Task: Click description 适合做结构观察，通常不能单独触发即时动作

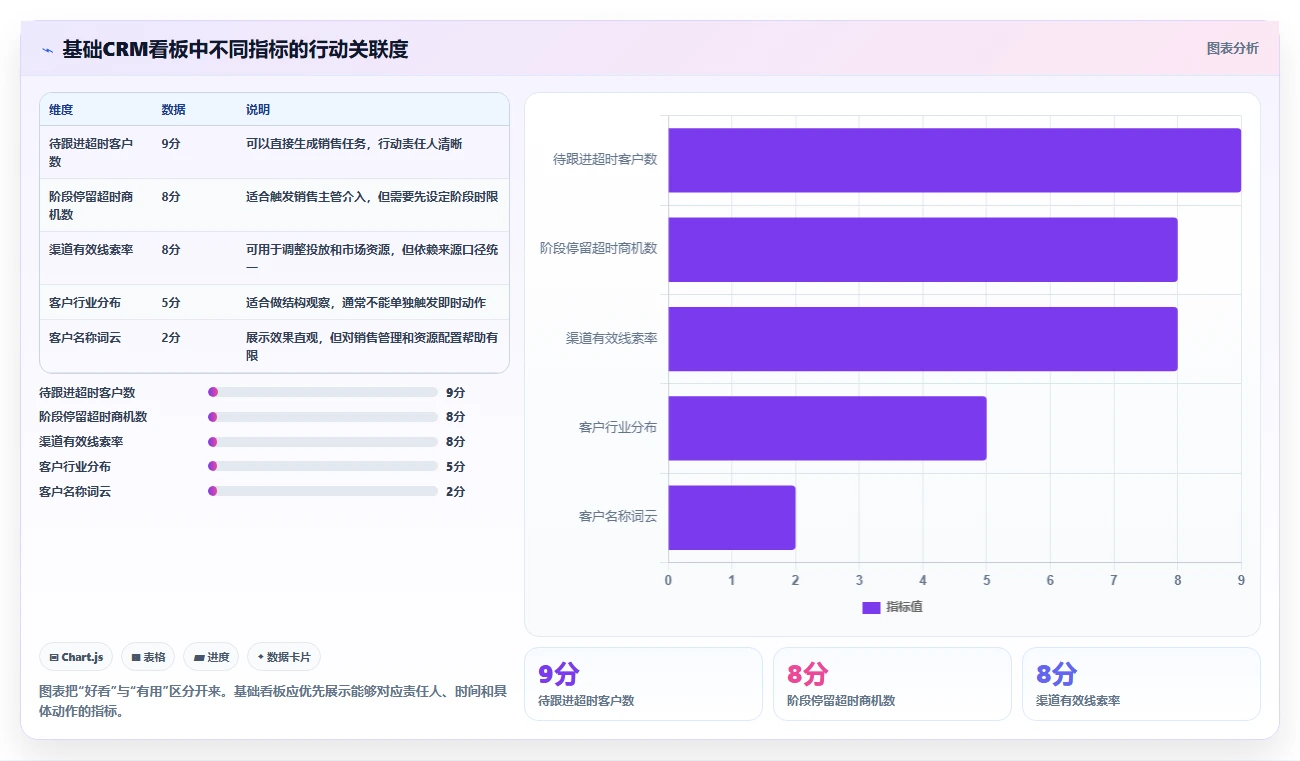Action: tap(366, 303)
